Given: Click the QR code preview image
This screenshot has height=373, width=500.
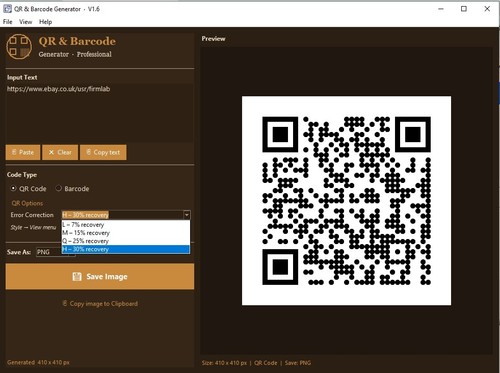Looking at the screenshot, I should 346,201.
